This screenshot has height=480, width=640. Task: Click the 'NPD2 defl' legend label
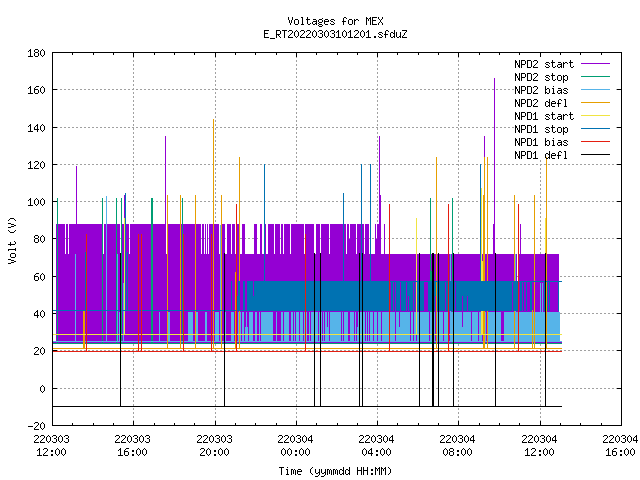coord(541,103)
